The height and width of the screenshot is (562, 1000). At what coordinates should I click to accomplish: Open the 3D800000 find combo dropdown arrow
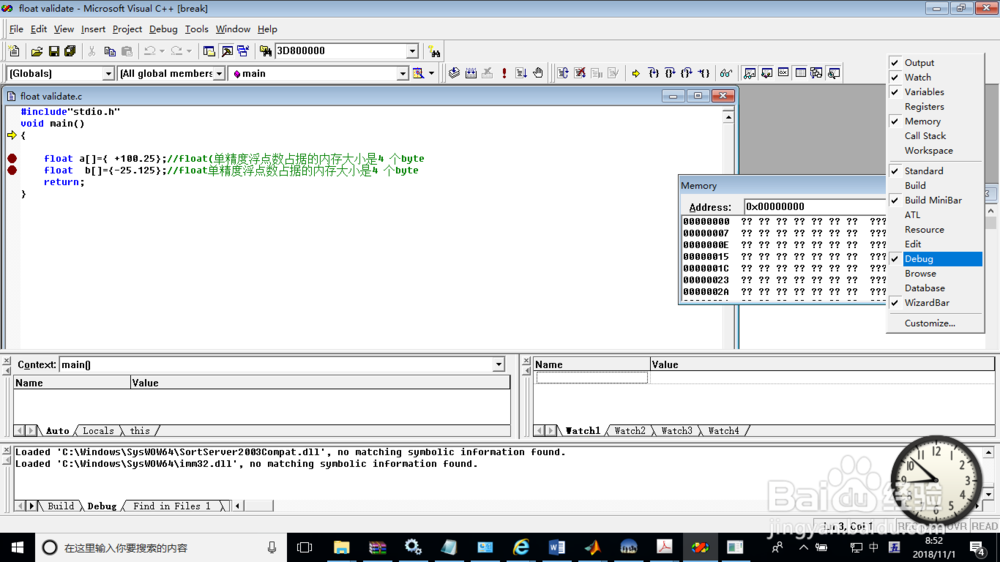412,51
